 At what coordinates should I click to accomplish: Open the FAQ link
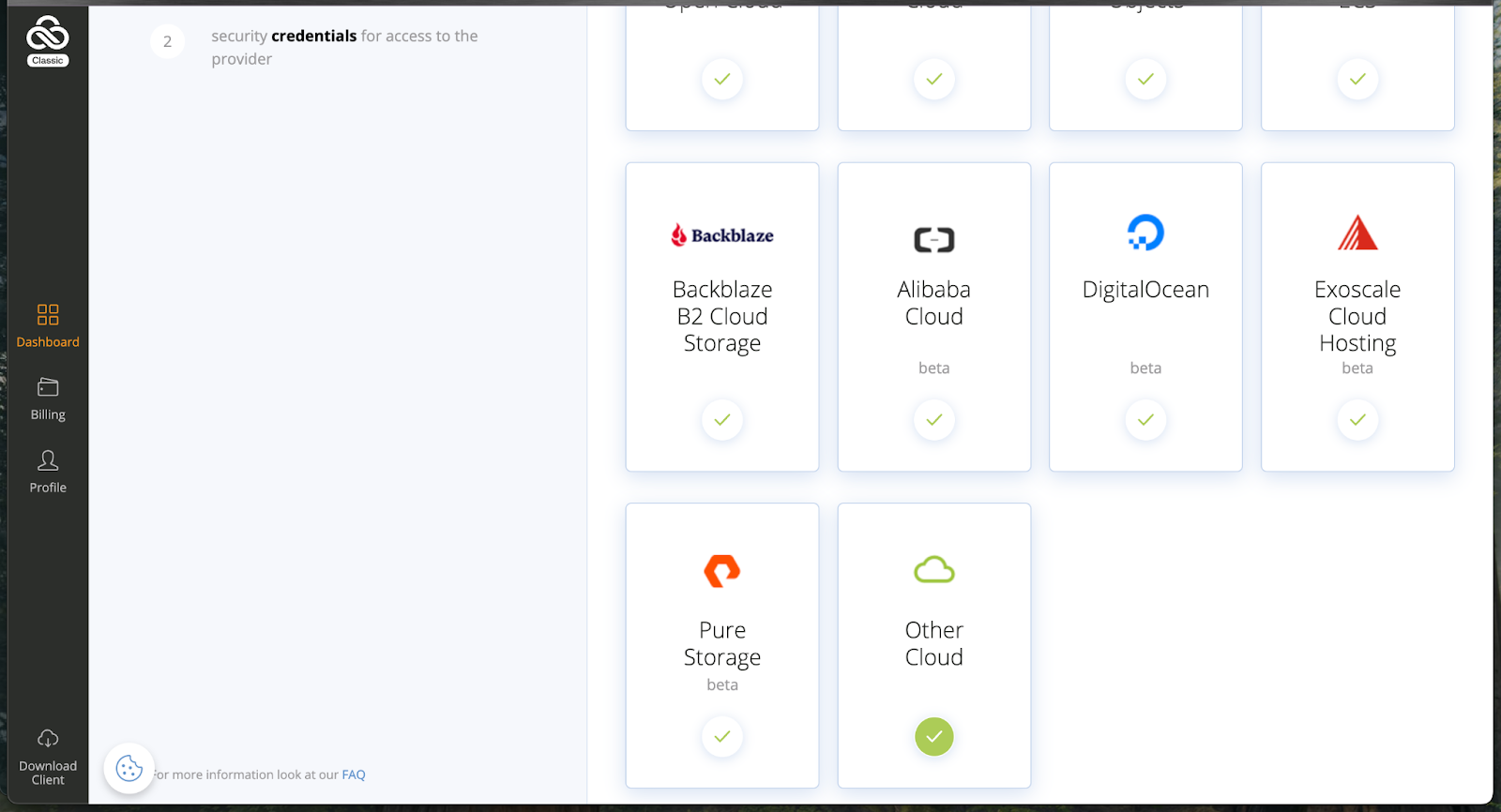pos(354,774)
